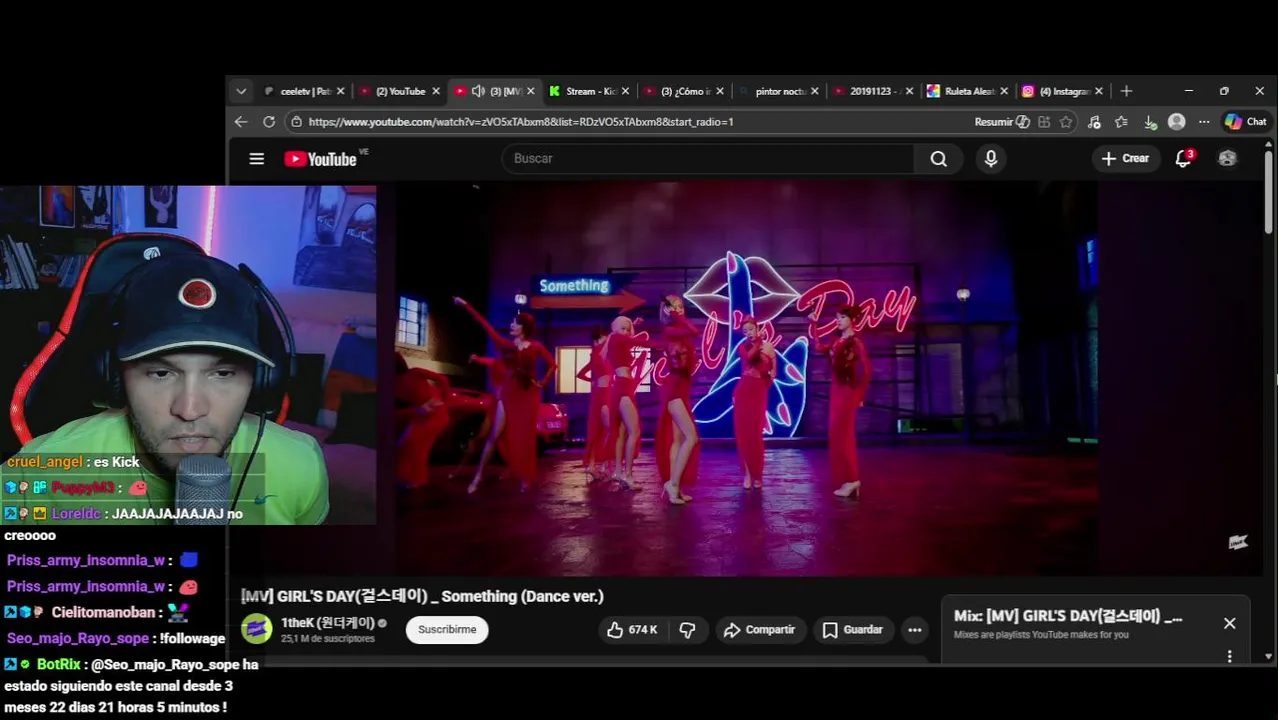The width and height of the screenshot is (1278, 720).
Task: Click chat username Cielitomanoban
Action: 104,612
